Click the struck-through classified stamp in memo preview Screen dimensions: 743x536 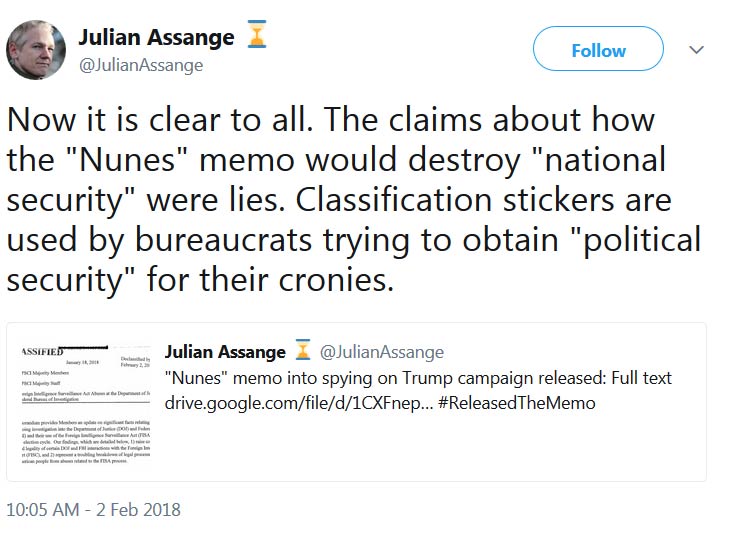[x=41, y=352]
